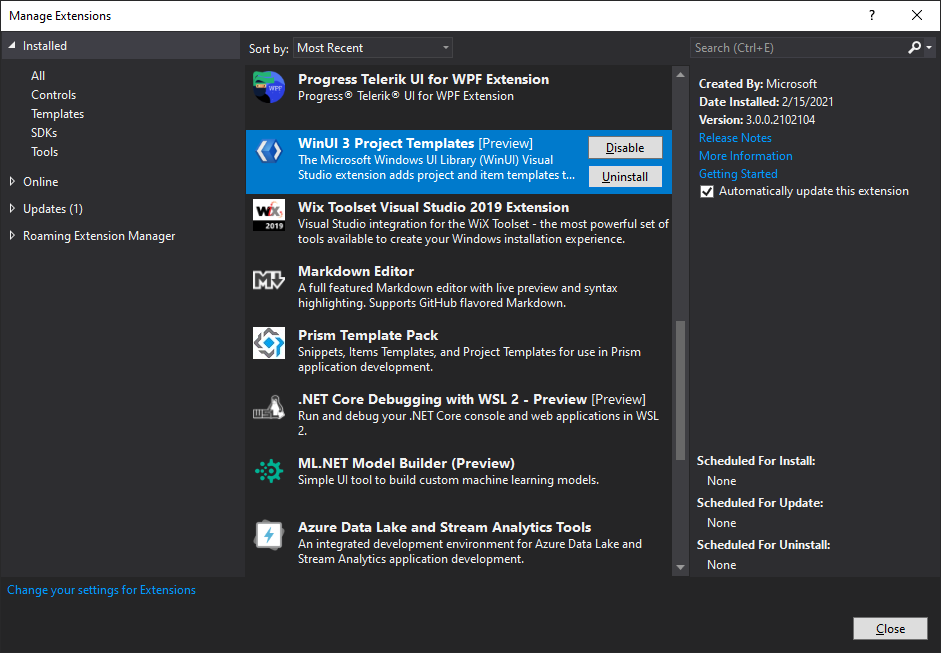Viewport: 941px width, 653px height.
Task: Click the Prism Template Pack icon
Action: click(269, 343)
